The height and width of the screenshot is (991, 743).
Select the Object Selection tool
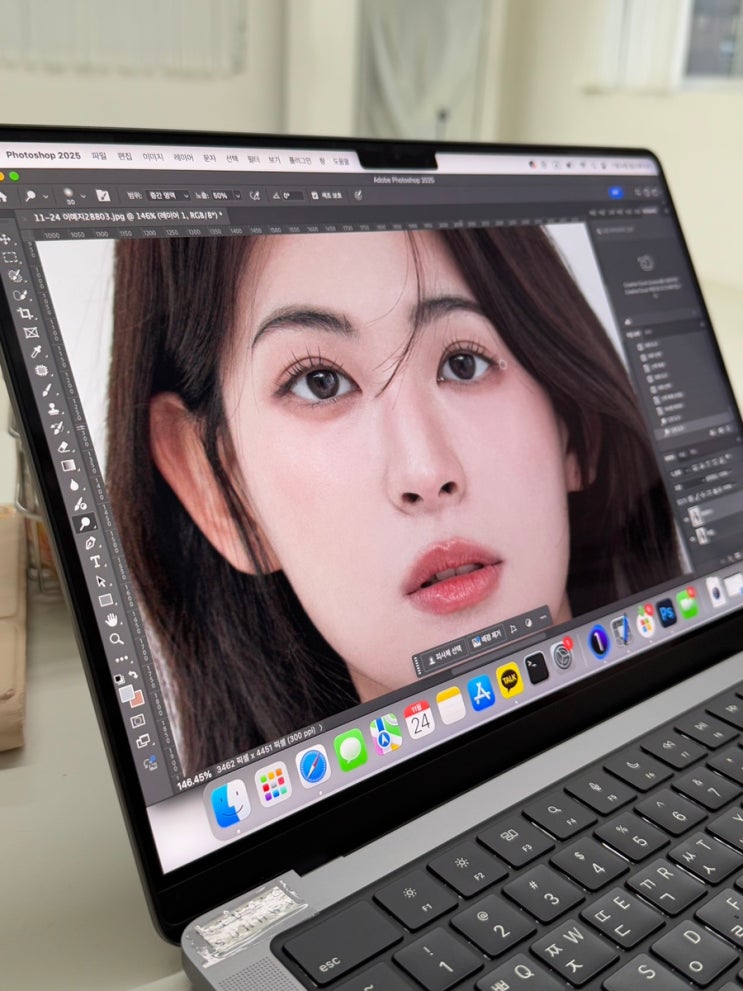pos(15,276)
